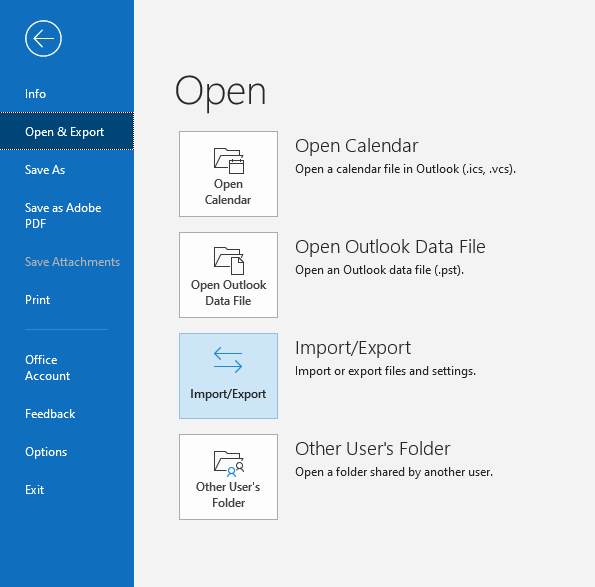The image size is (595, 587).
Task: Click description 'Open an Outlook data file (.pst).'
Action: click(x=379, y=270)
